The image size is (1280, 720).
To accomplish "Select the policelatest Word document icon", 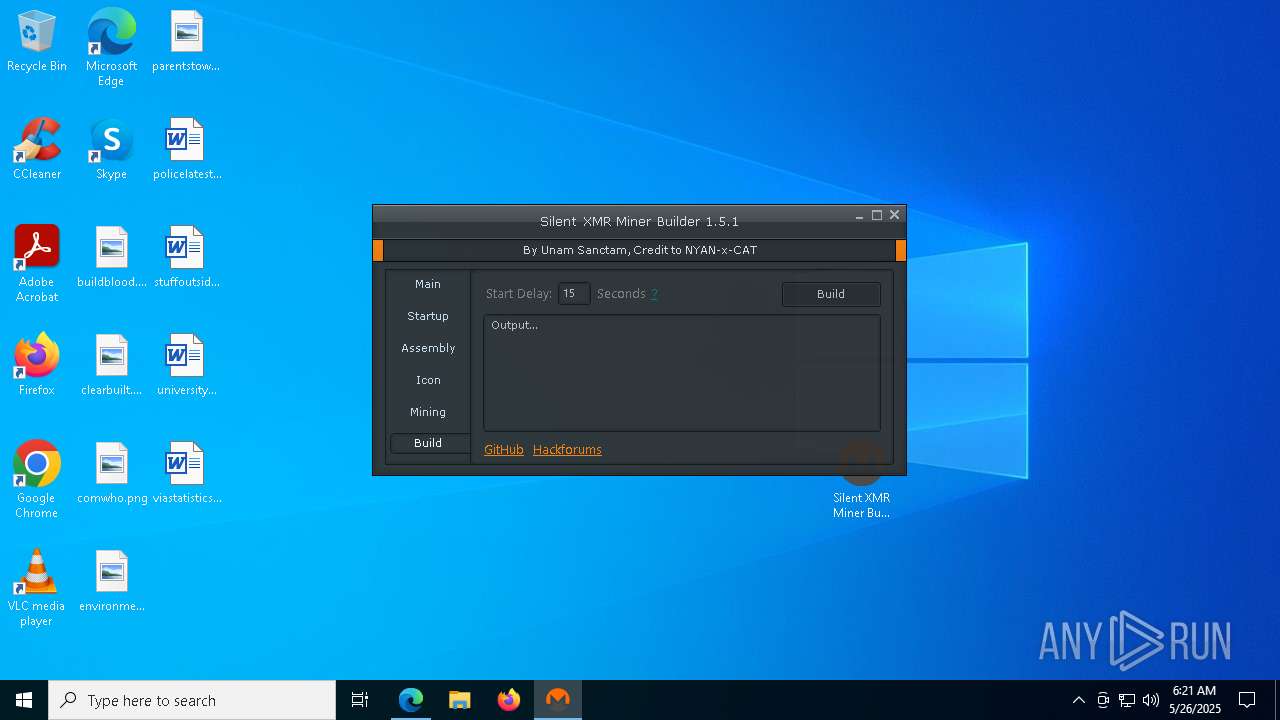I will tap(186, 150).
